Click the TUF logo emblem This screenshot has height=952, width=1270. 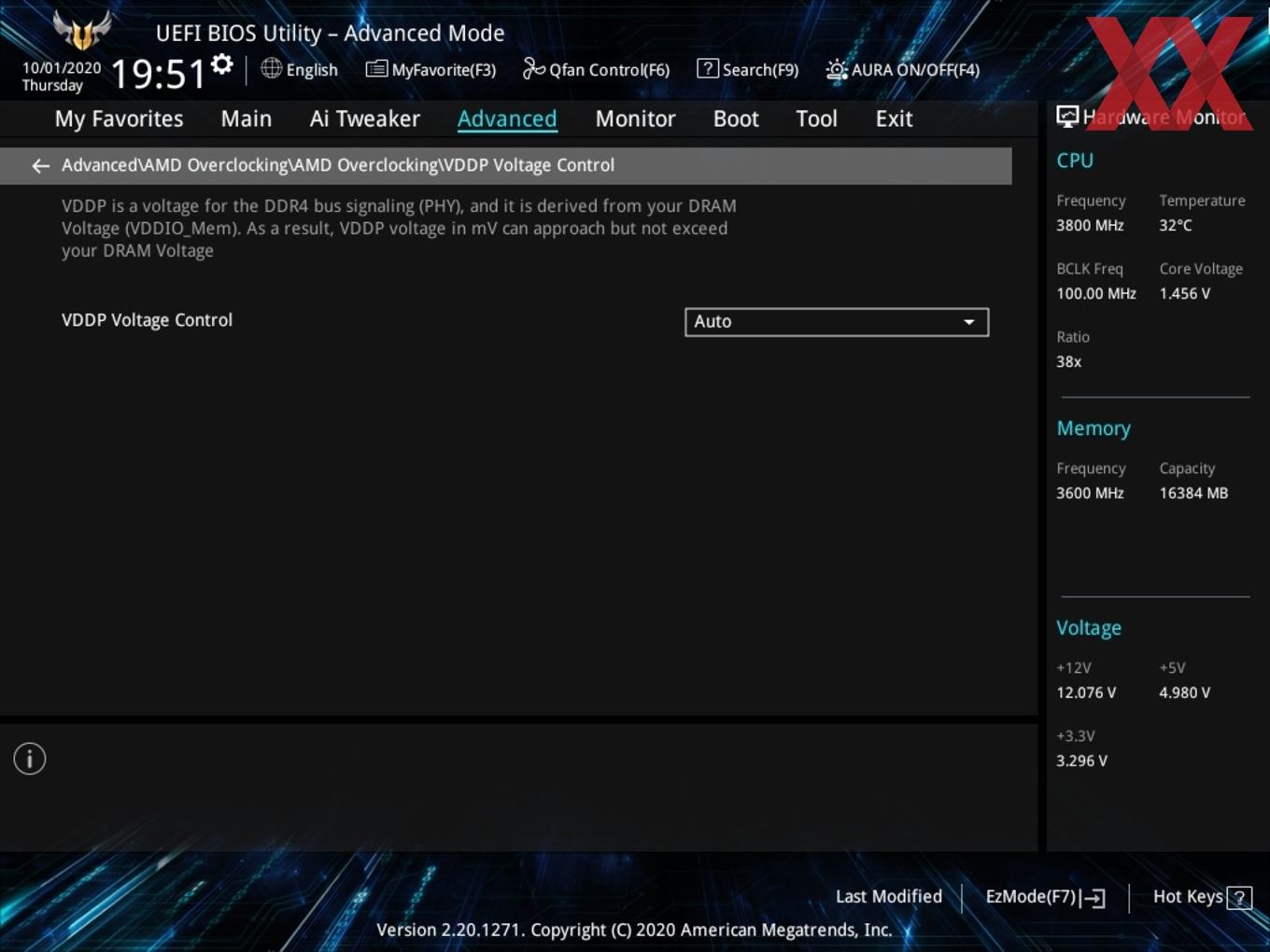(82, 29)
